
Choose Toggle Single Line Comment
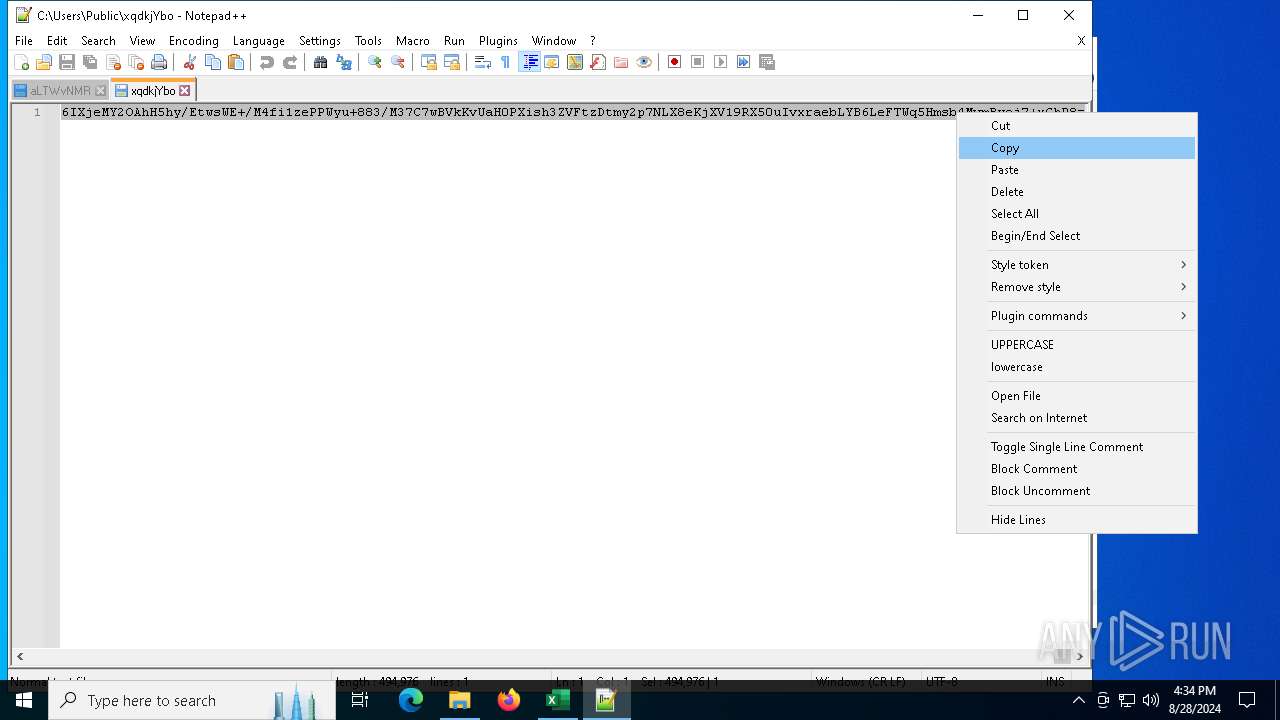pyautogui.click(x=1077, y=447)
